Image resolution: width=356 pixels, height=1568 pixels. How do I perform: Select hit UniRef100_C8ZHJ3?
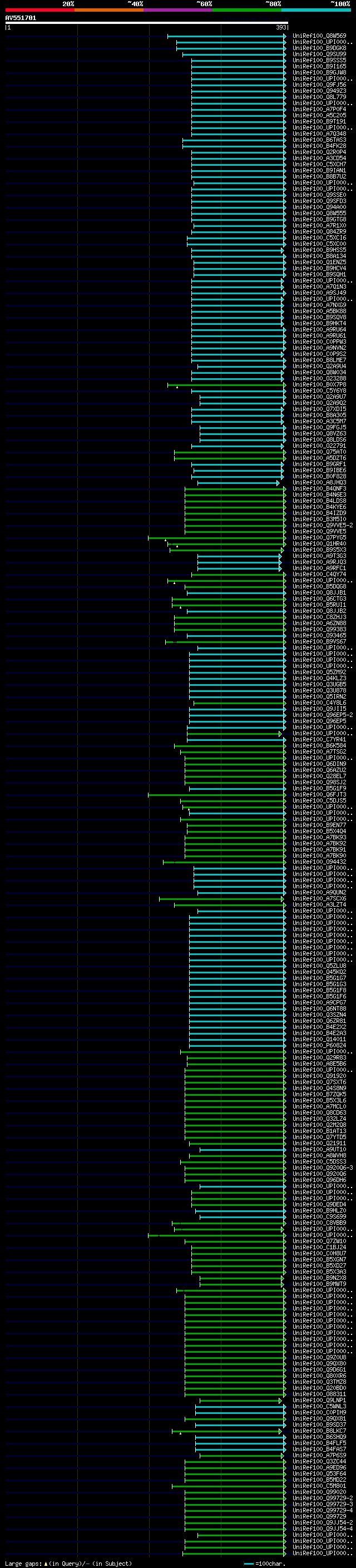coord(319,617)
